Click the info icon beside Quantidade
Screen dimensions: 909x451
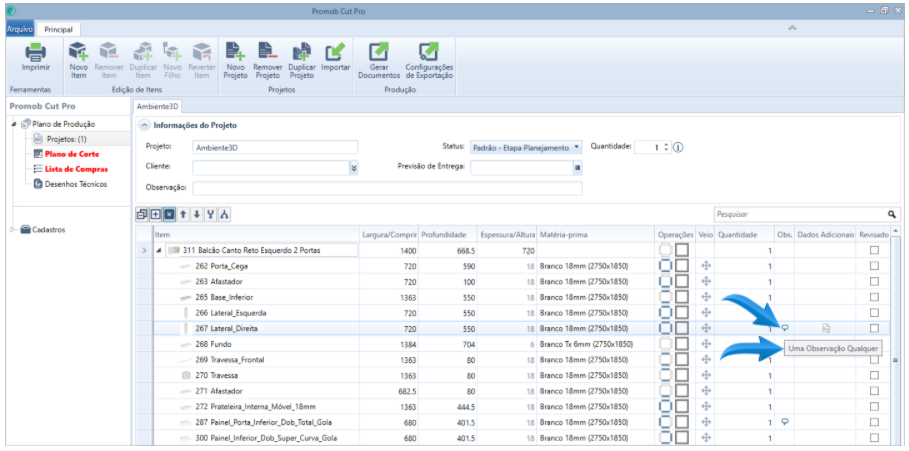coord(678,147)
